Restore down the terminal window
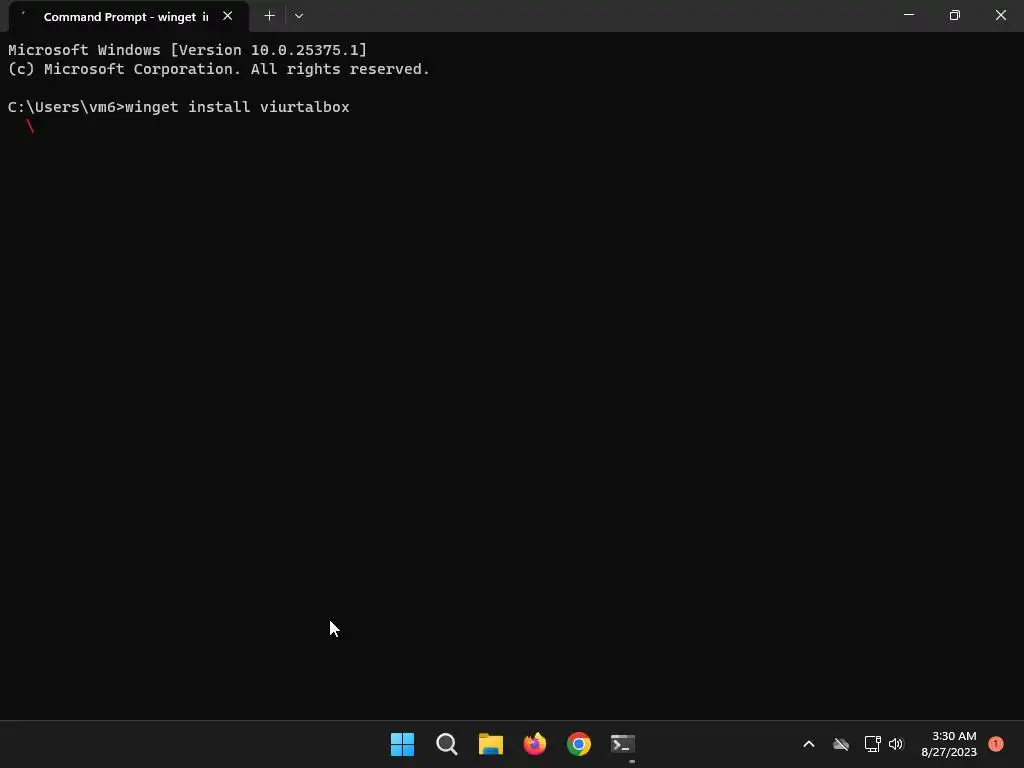1024x768 pixels. pos(954,15)
